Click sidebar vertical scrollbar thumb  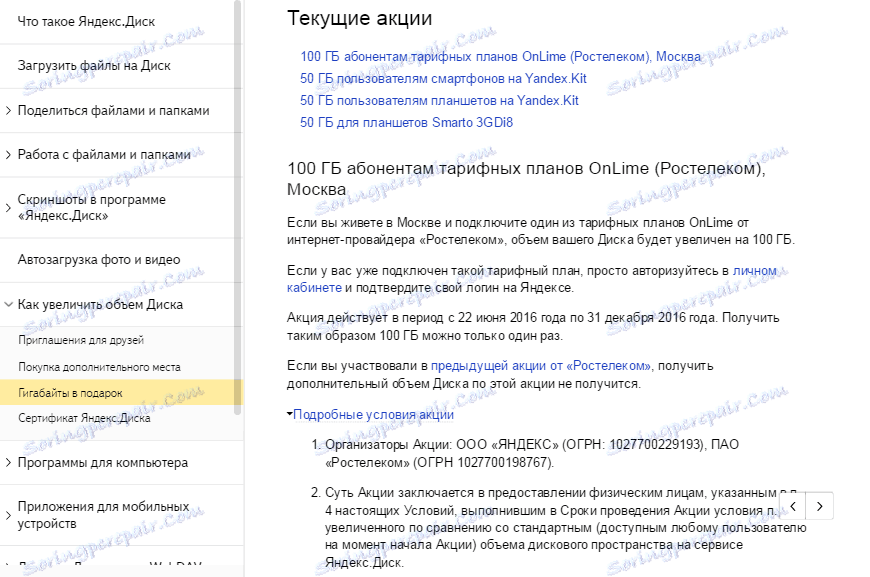point(237,208)
